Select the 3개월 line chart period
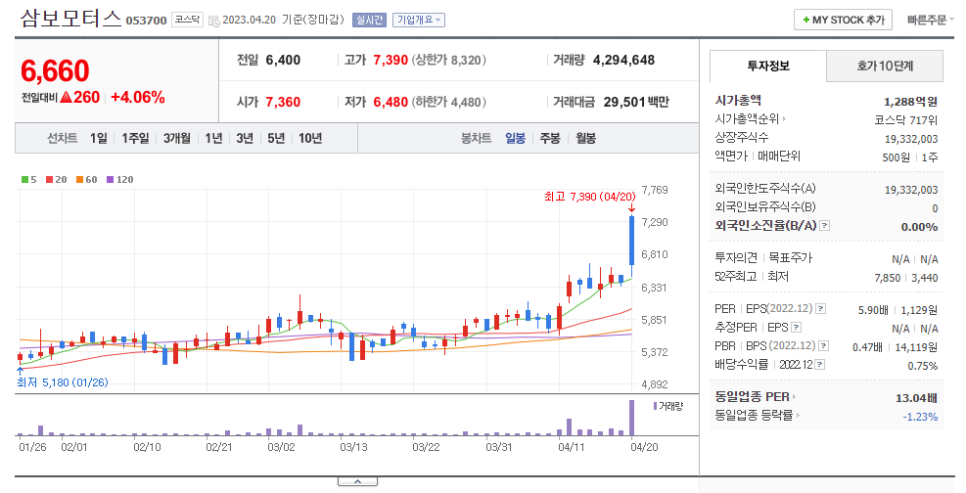The height and width of the screenshot is (493, 966). (x=177, y=138)
